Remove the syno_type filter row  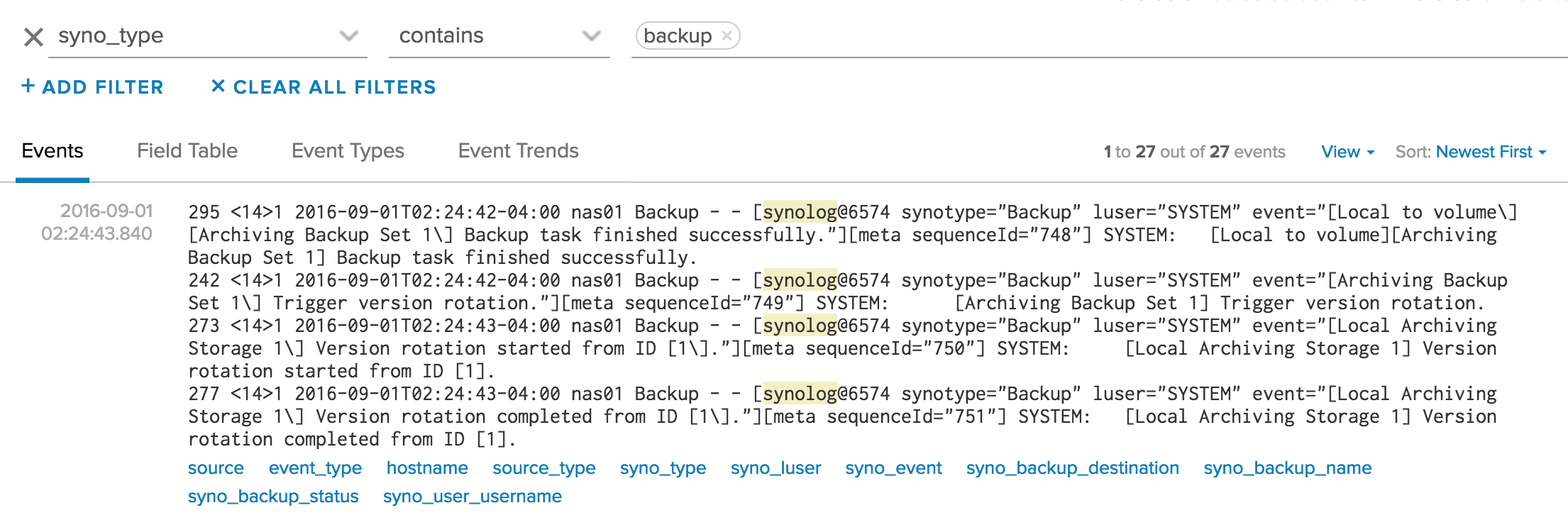tap(33, 37)
